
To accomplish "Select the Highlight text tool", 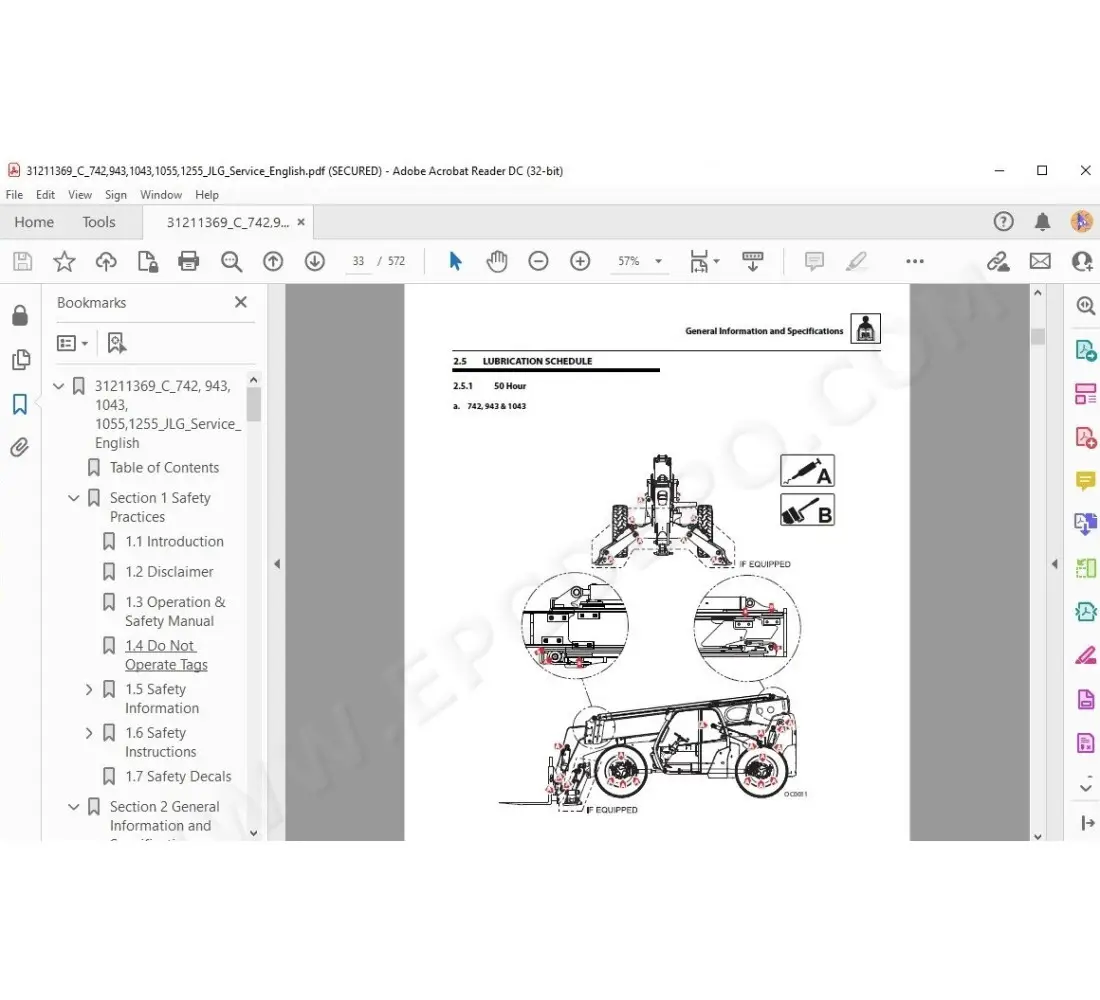I will [x=857, y=261].
